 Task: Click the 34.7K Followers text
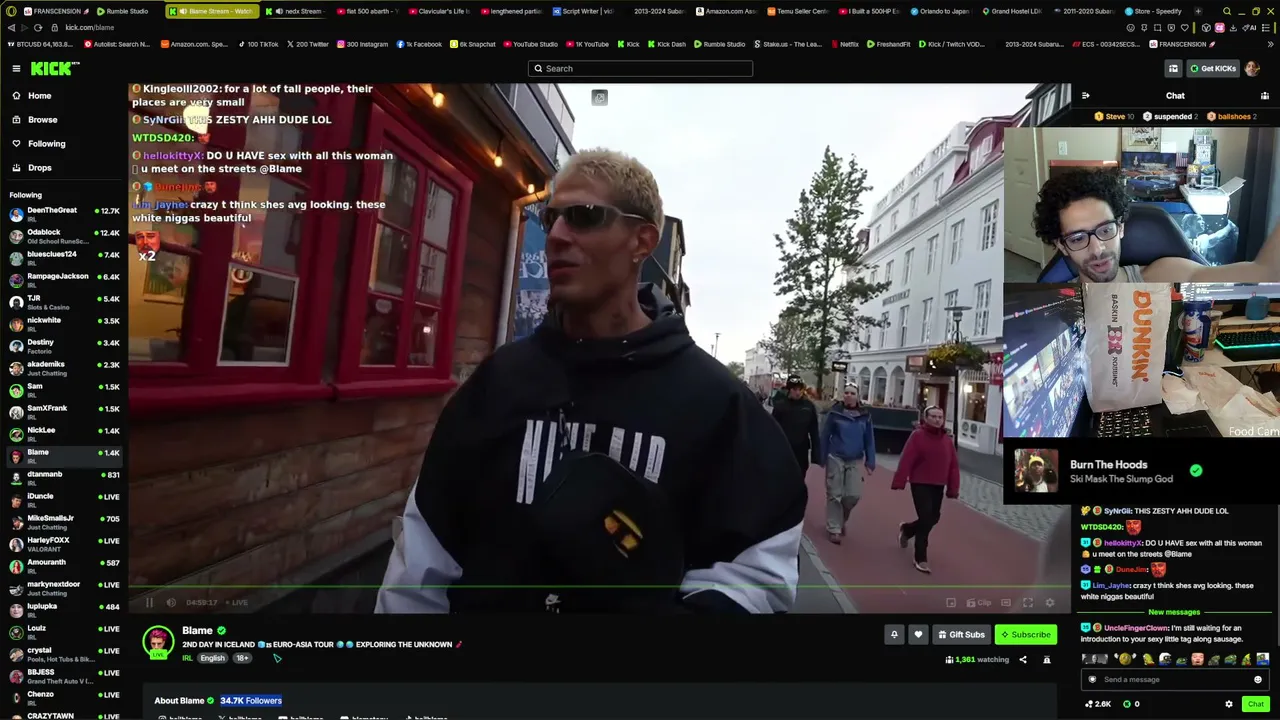[x=251, y=700]
